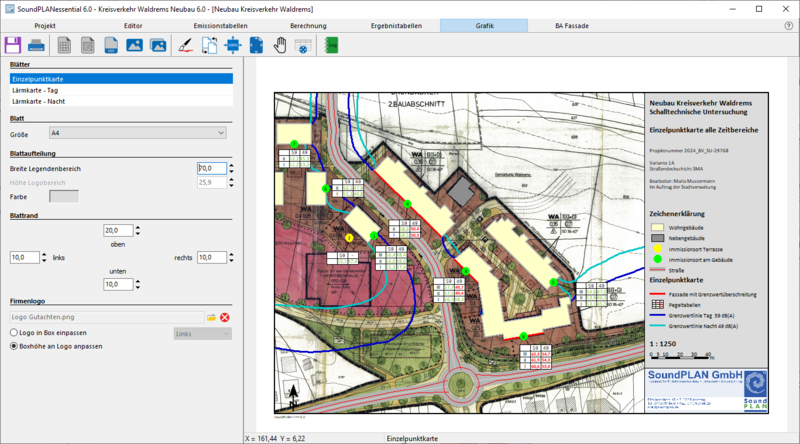Screen dimensions: 800x444
Task: Click the Höhe Logobereich value field
Action: (x=212, y=182)
